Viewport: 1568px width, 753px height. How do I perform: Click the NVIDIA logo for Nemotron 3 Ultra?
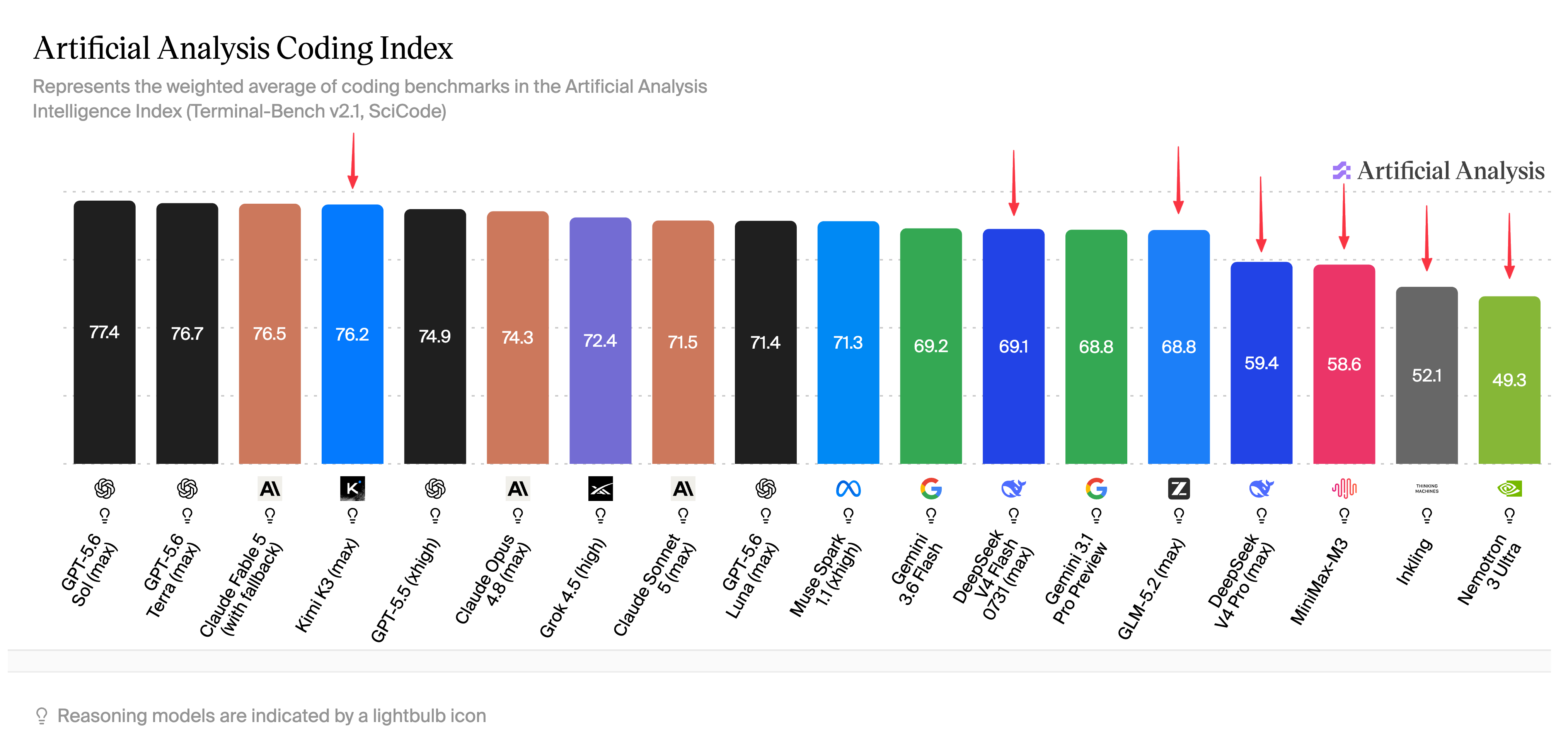[x=1509, y=488]
